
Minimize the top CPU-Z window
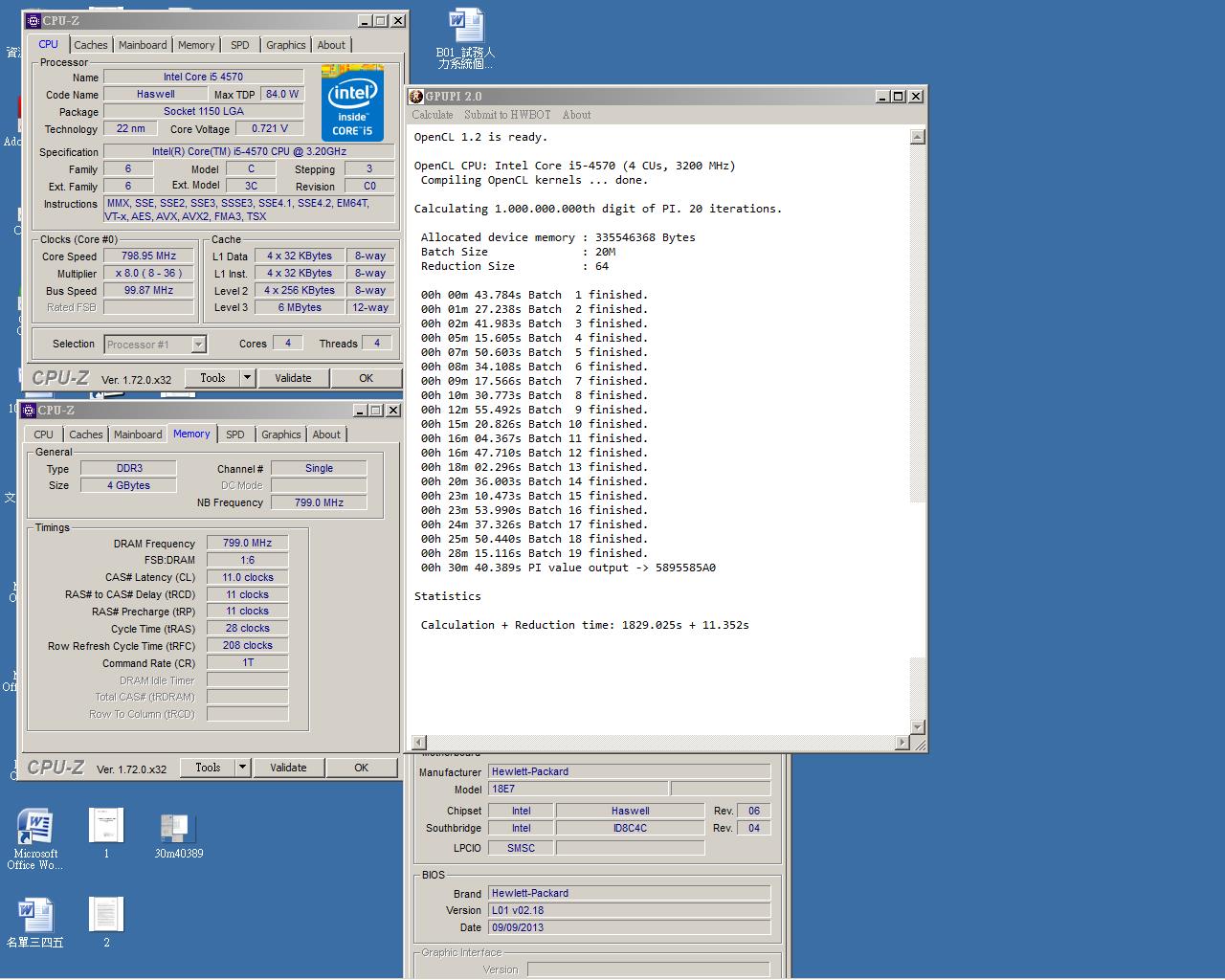366,21
